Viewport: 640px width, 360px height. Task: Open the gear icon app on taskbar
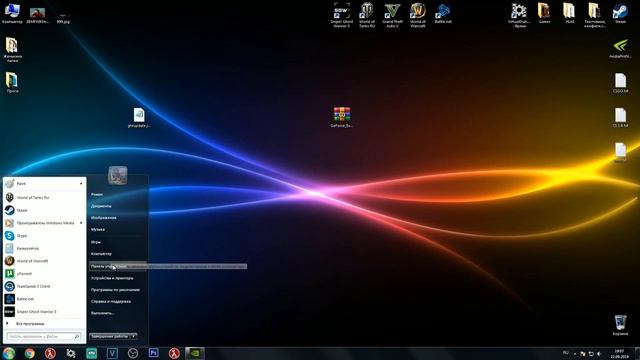pos(71,353)
